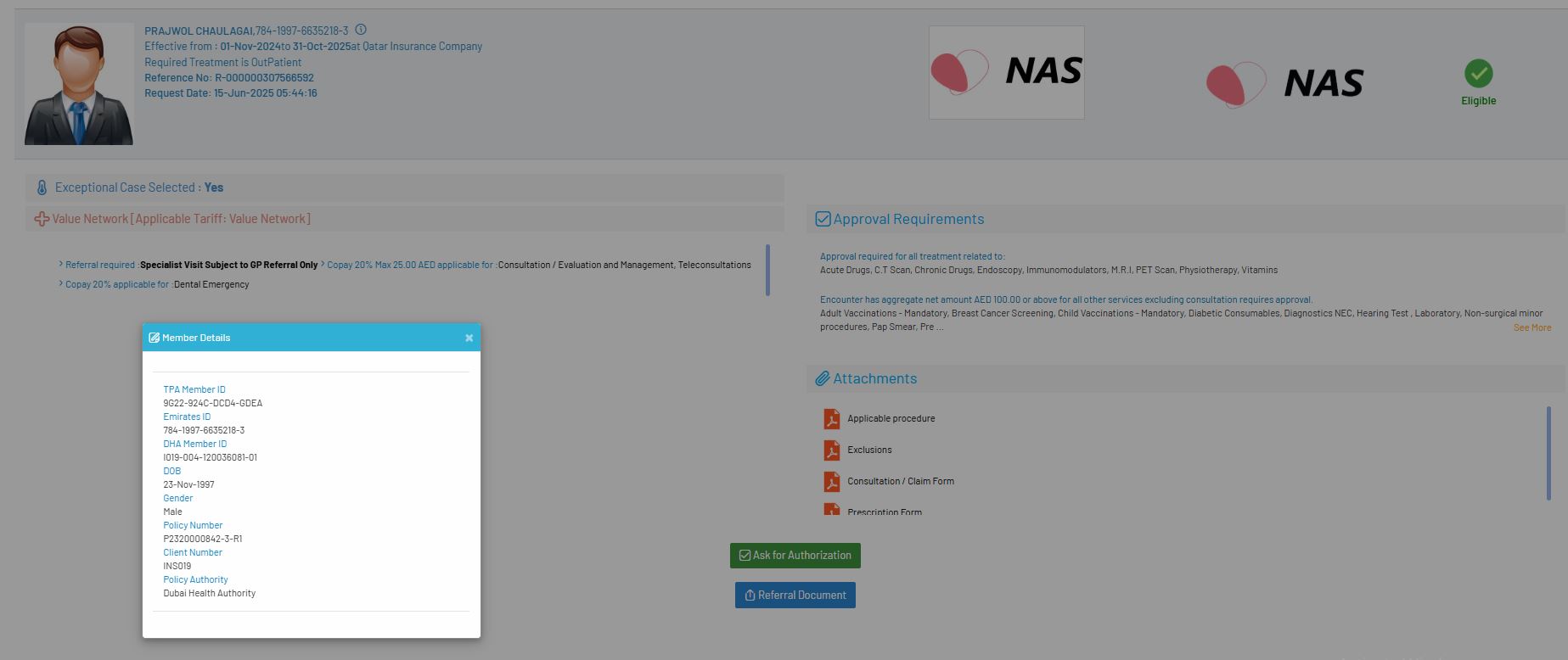Viewport: 1568px width, 660px height.
Task: Expand the Referral required chevron
Action: (x=61, y=264)
